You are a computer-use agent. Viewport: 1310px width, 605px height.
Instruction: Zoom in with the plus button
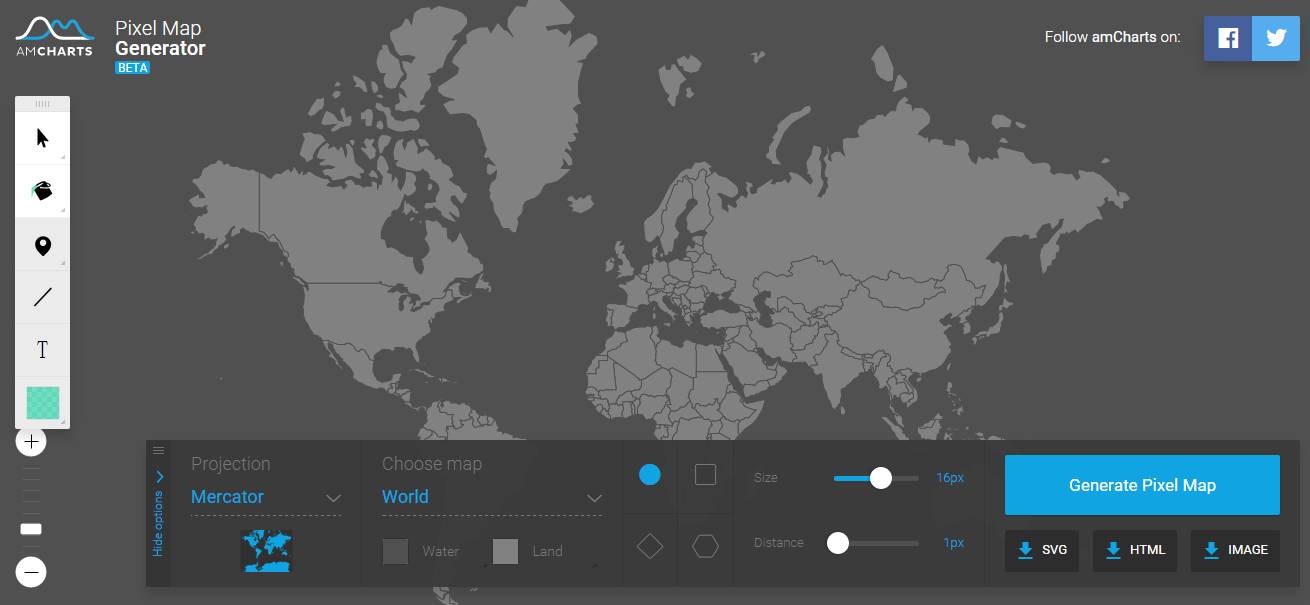click(31, 441)
